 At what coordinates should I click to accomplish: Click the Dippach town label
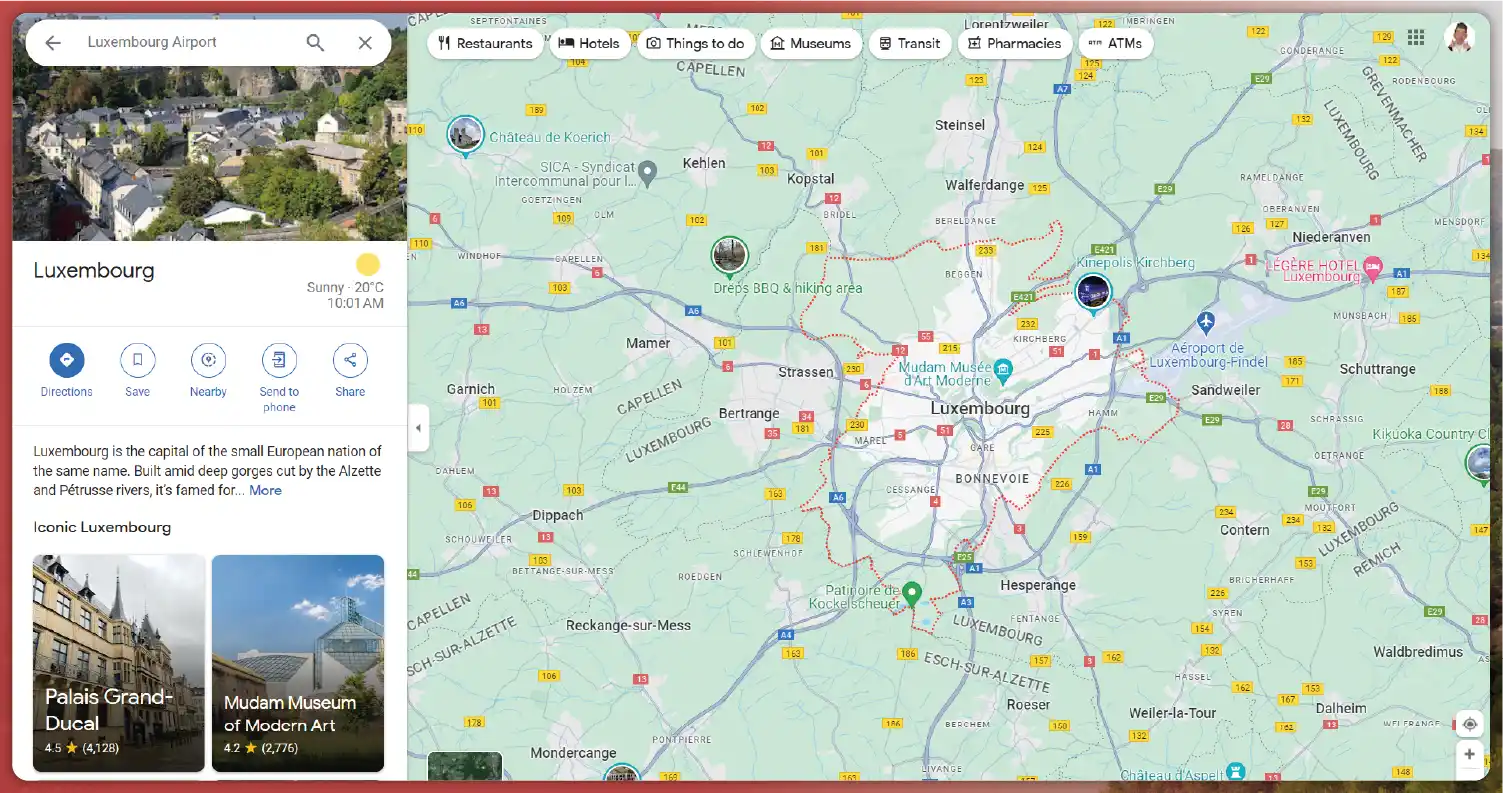pyautogui.click(x=558, y=515)
